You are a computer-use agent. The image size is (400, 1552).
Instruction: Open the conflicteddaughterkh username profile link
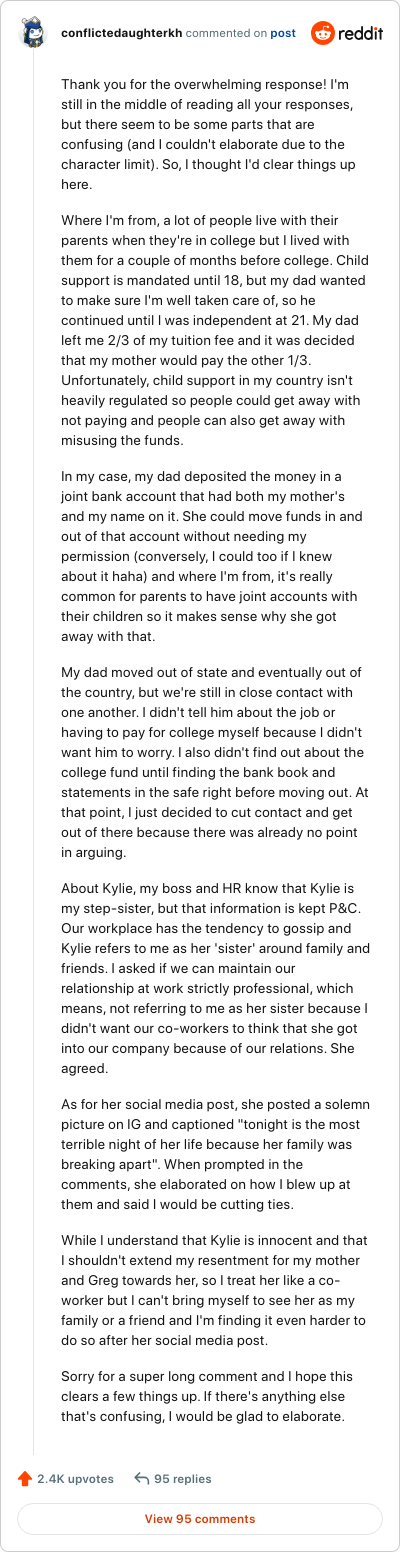119,33
